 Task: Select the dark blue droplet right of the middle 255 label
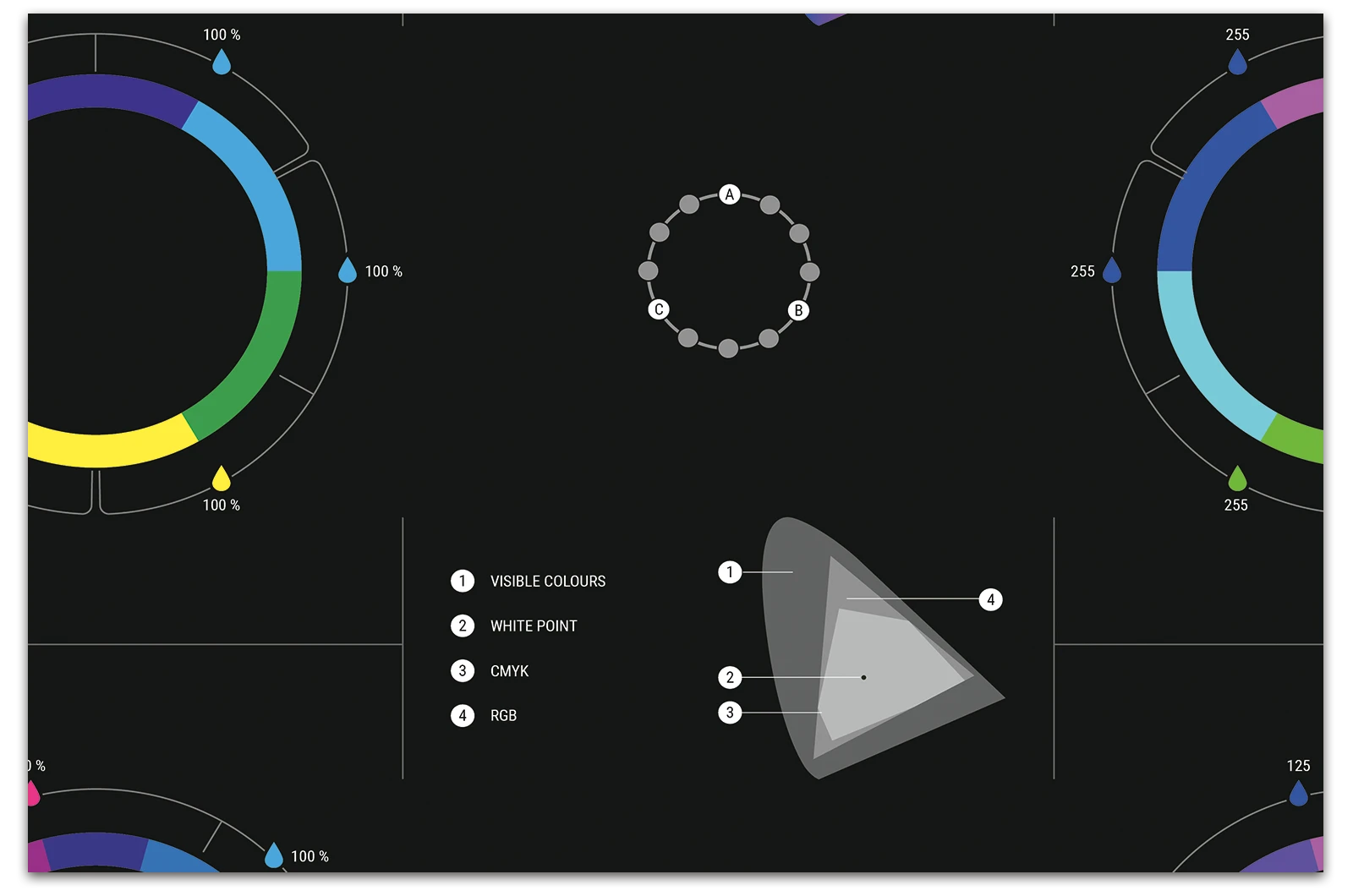(x=1112, y=271)
